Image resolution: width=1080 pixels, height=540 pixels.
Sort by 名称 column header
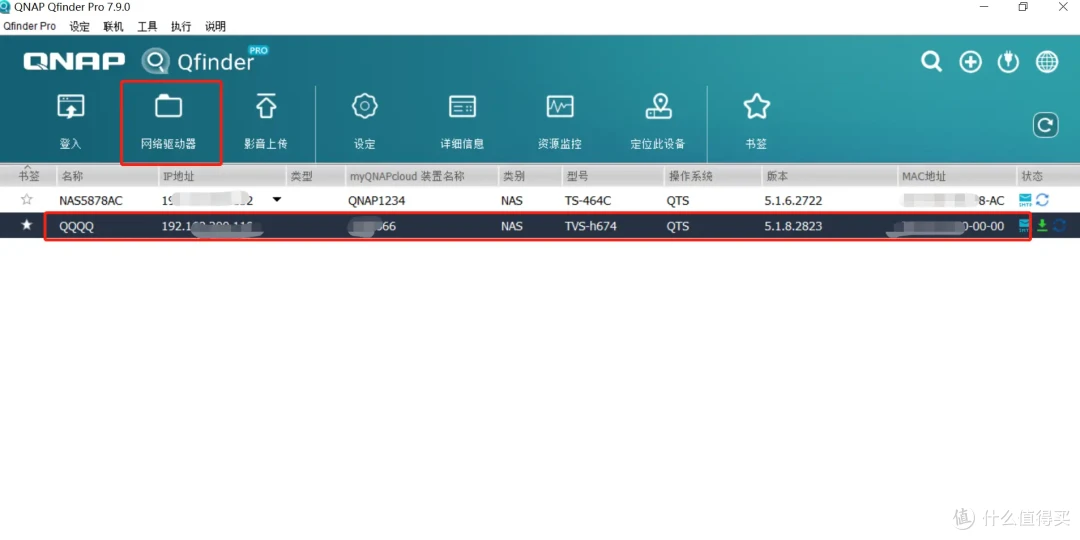click(107, 176)
